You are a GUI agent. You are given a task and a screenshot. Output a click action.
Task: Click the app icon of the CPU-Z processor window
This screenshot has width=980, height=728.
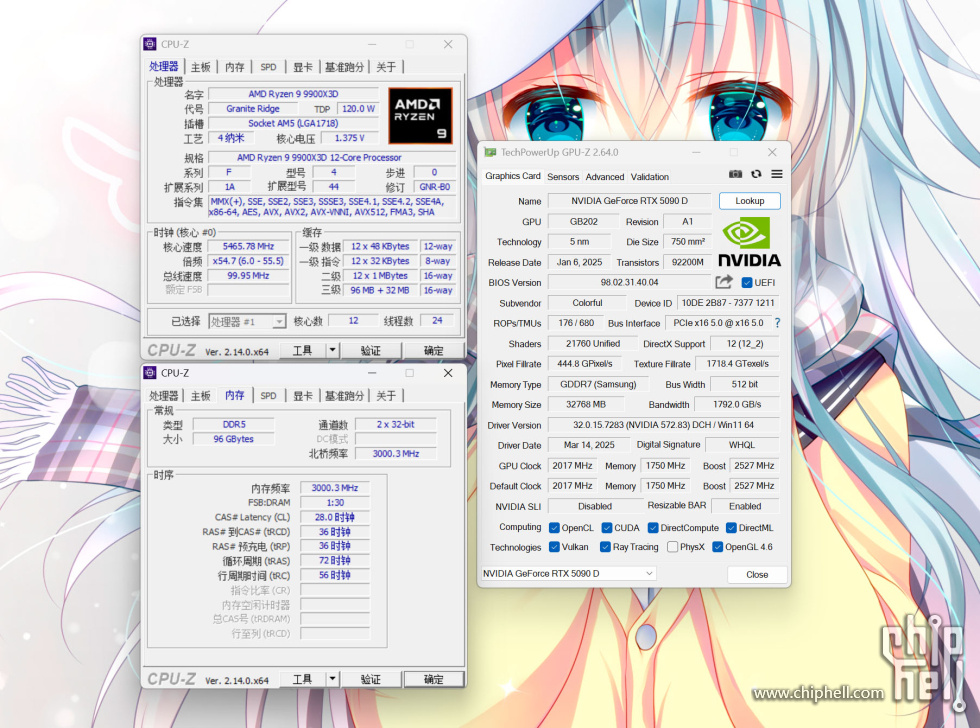pos(150,44)
